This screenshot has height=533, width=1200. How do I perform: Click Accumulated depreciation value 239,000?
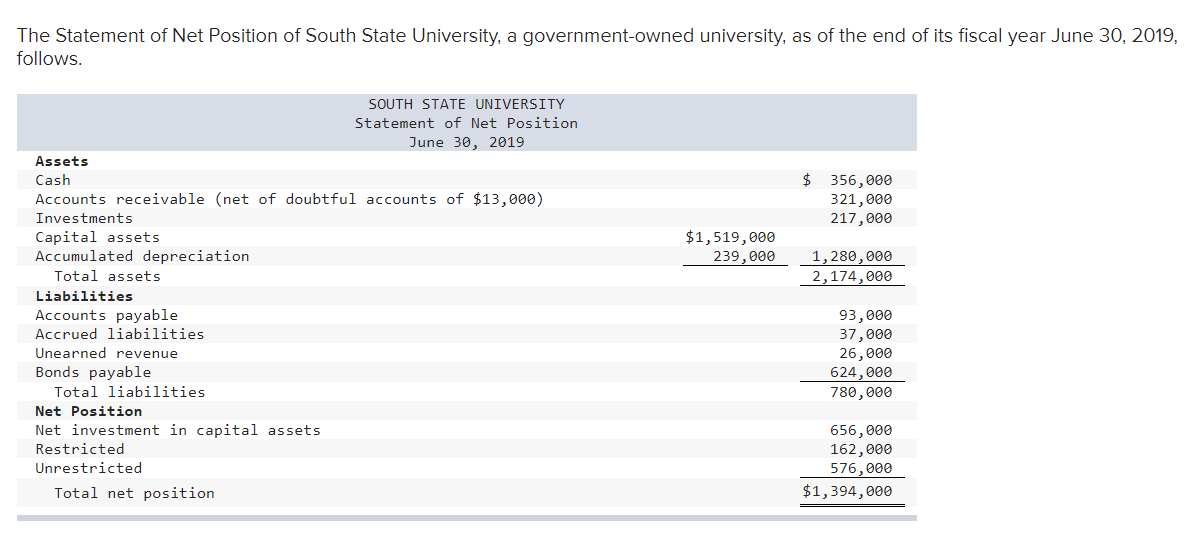click(744, 256)
